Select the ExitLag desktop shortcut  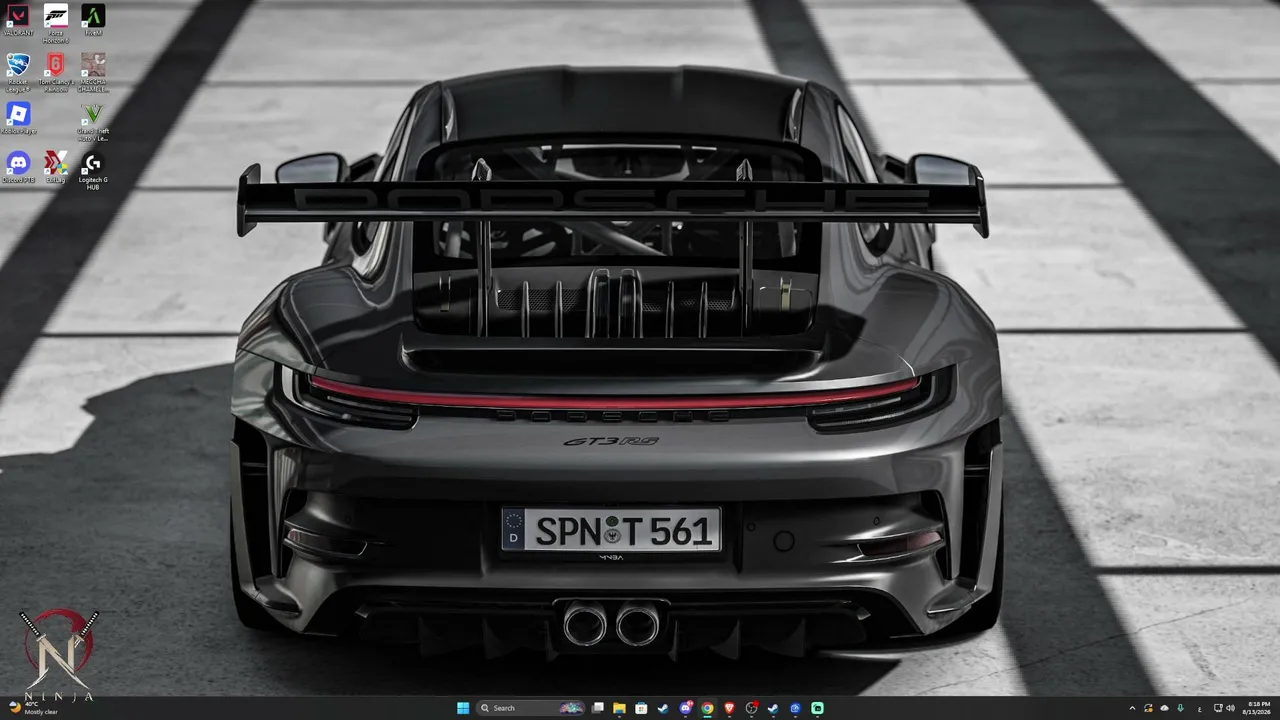tap(56, 167)
